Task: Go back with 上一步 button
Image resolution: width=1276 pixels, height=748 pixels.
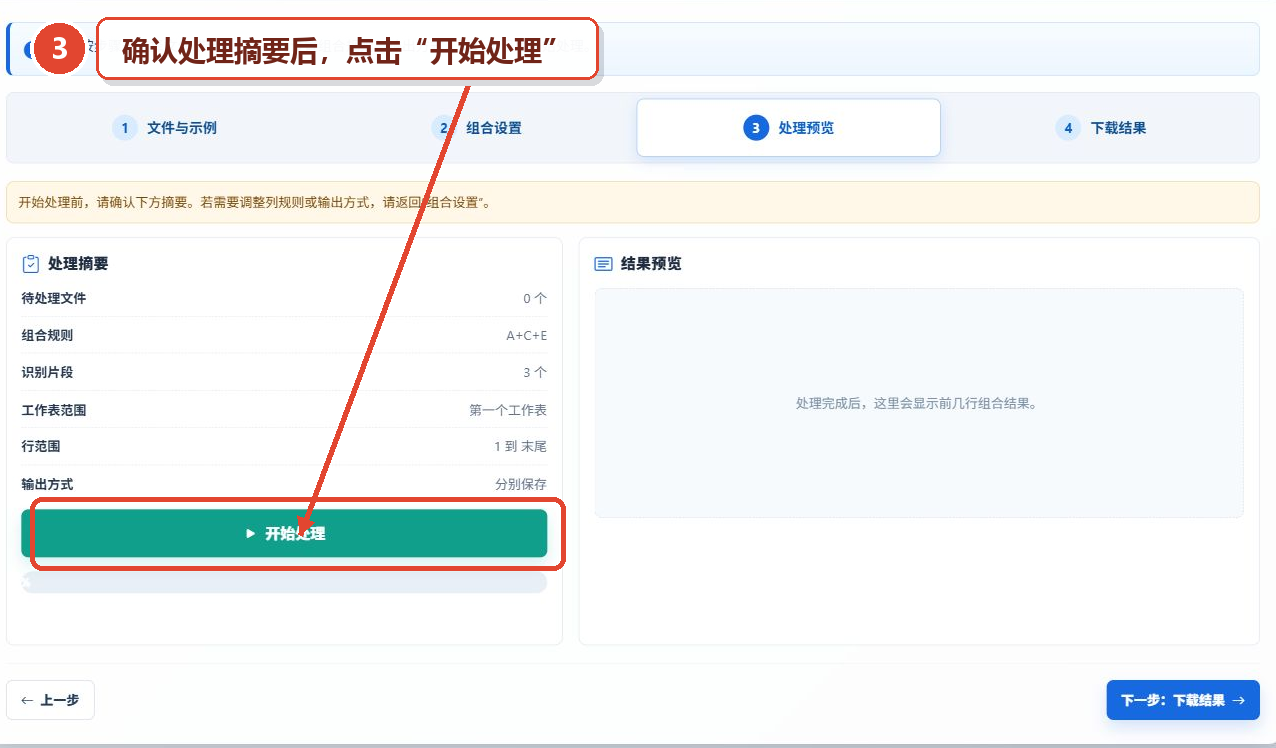Action: (x=50, y=700)
